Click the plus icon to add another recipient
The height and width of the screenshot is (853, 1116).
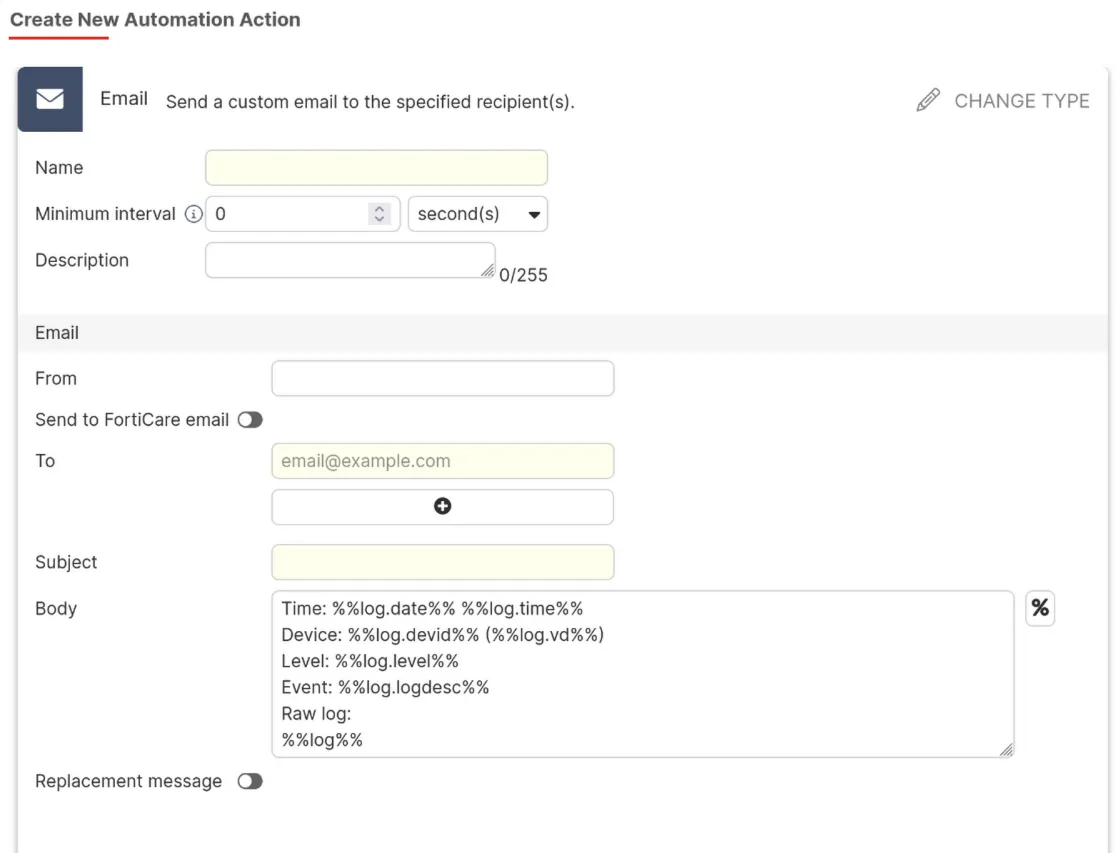[x=442, y=506]
